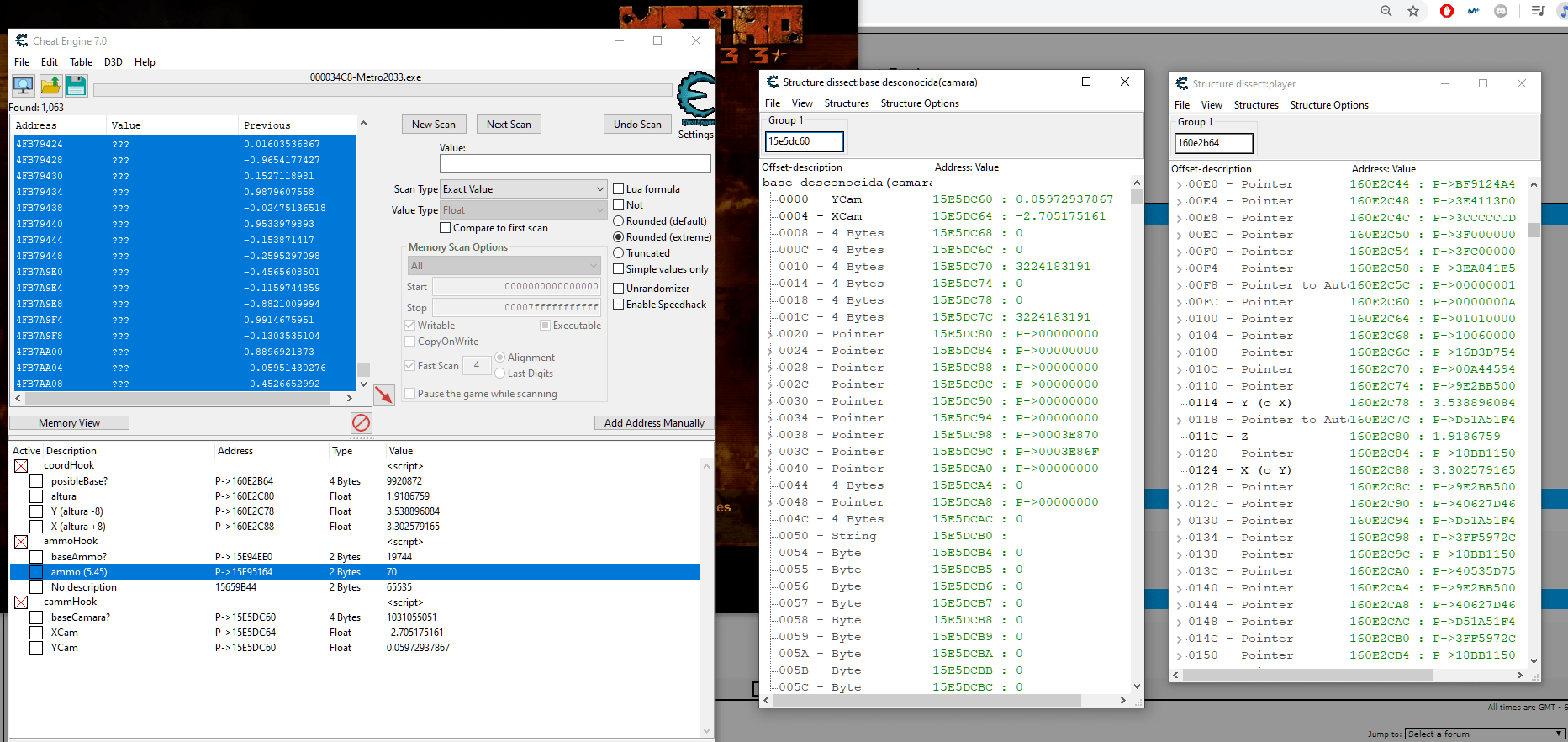Click player structure window horizontal scrollbar
1568x742 pixels.
point(1307,675)
